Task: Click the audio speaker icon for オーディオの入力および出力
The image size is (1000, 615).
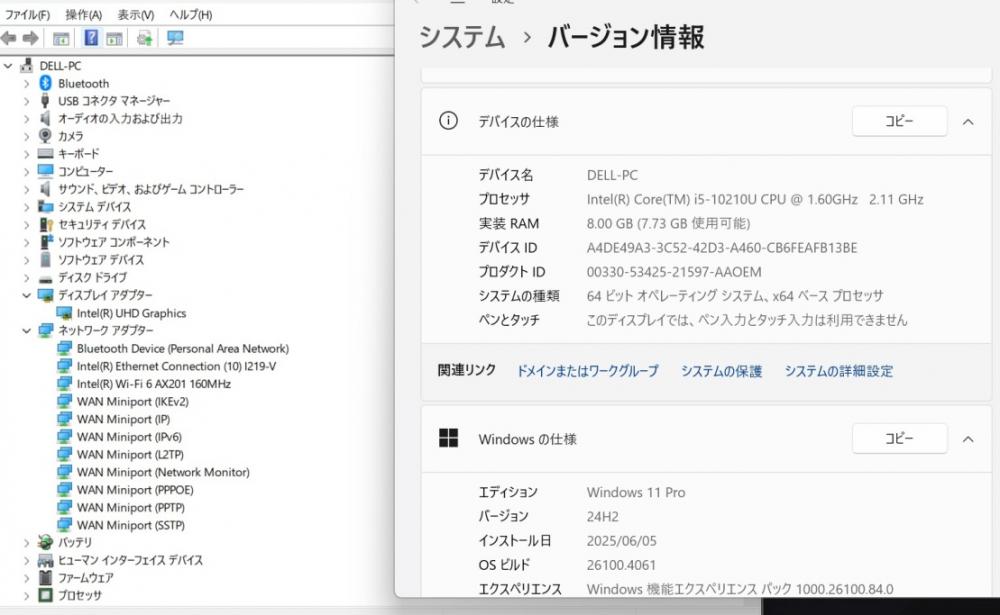Action: pyautogui.click(x=45, y=119)
